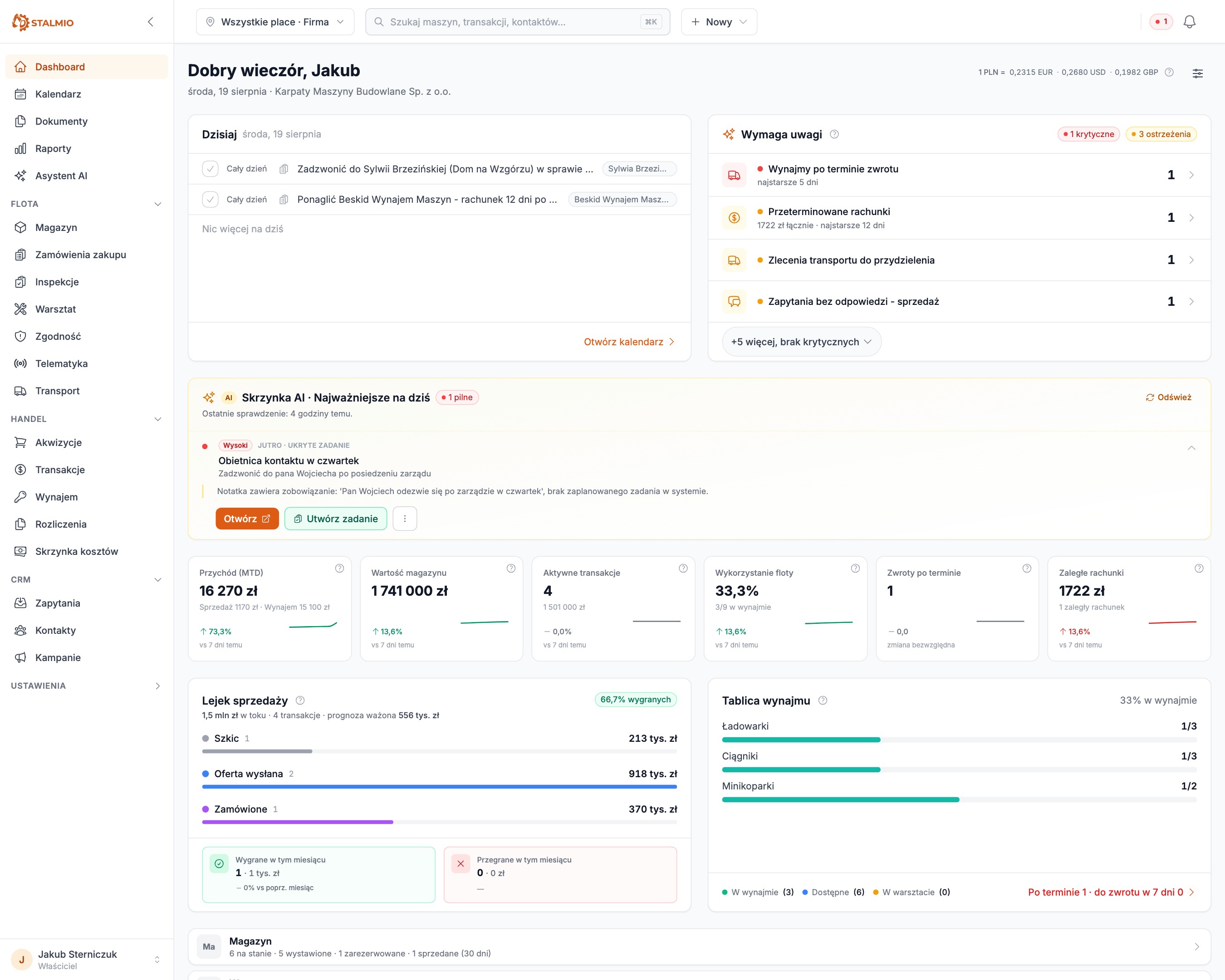Open Asystent AI in the sidebar

coord(86,176)
